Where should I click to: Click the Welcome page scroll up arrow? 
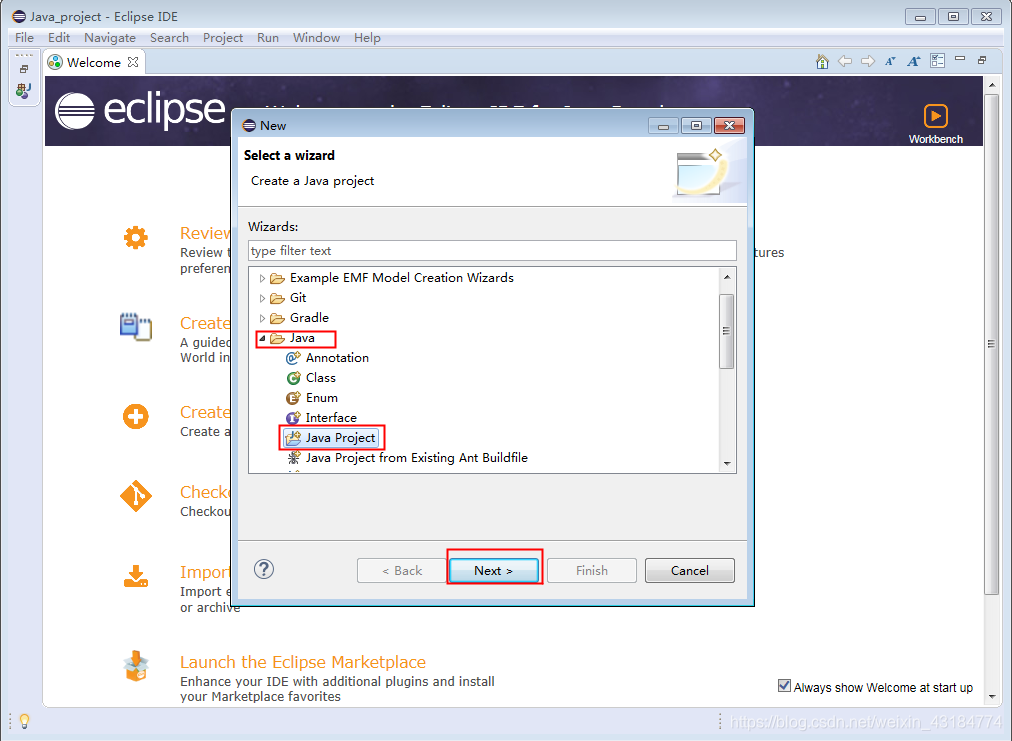pyautogui.click(x=991, y=85)
